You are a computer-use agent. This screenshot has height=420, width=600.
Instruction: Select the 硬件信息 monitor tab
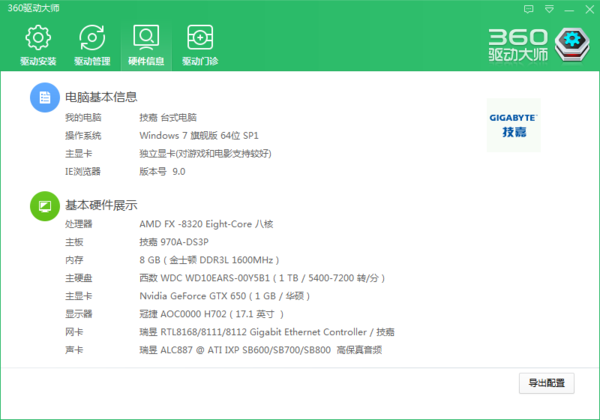(145, 46)
